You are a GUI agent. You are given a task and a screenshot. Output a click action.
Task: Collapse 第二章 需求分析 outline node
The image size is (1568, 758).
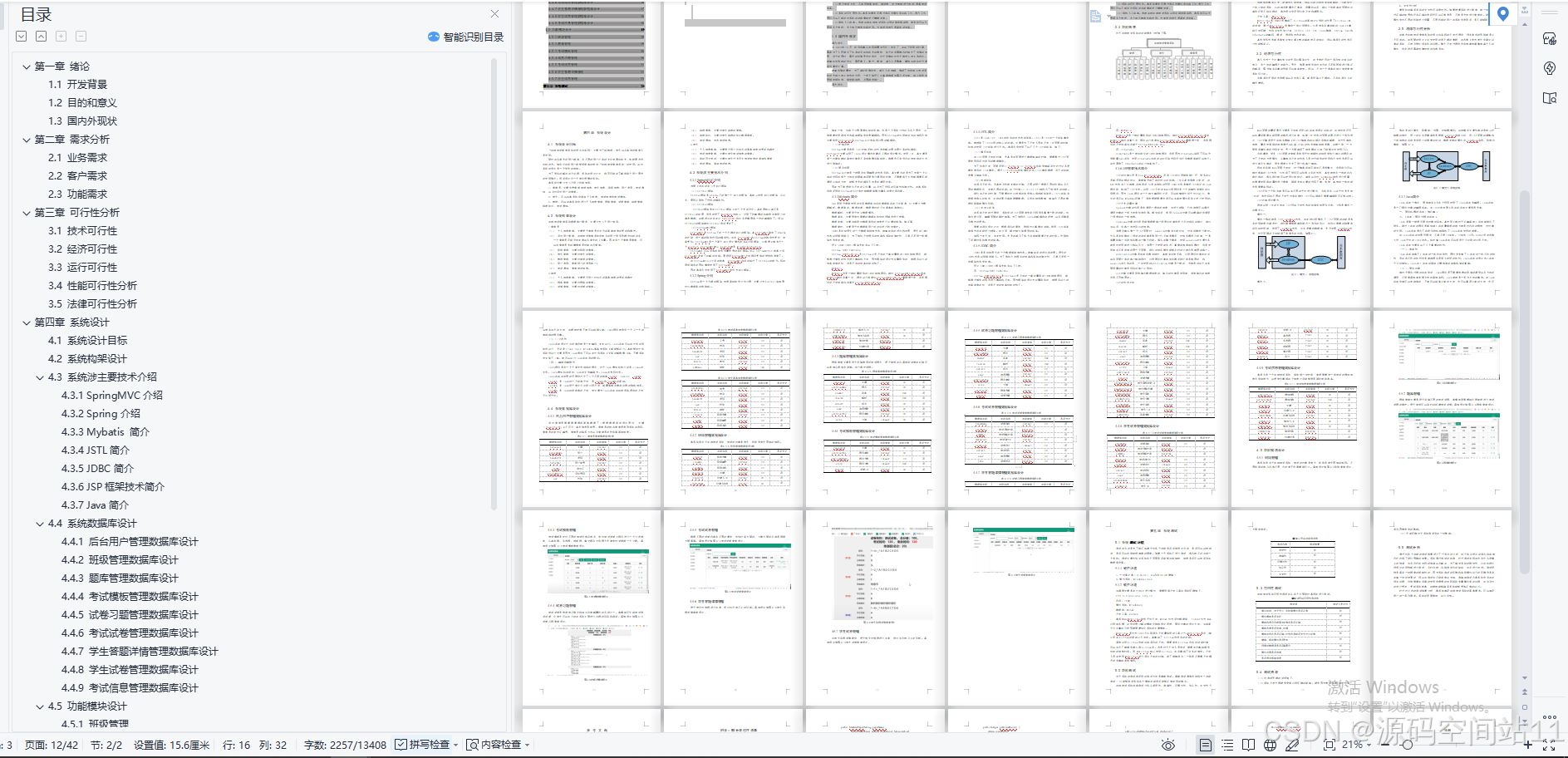[x=27, y=140]
